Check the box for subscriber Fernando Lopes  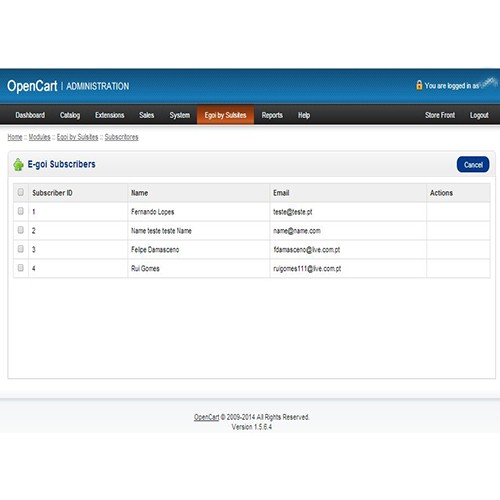(x=21, y=211)
